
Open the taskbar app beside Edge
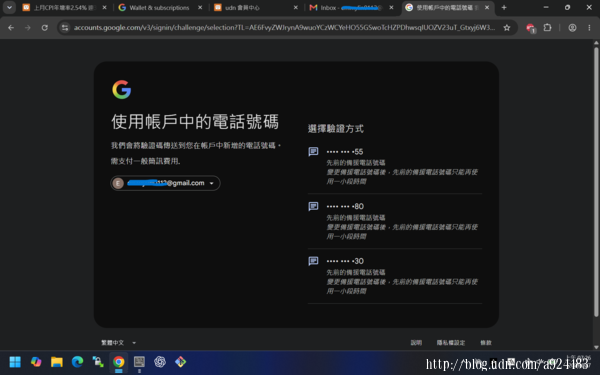98,362
